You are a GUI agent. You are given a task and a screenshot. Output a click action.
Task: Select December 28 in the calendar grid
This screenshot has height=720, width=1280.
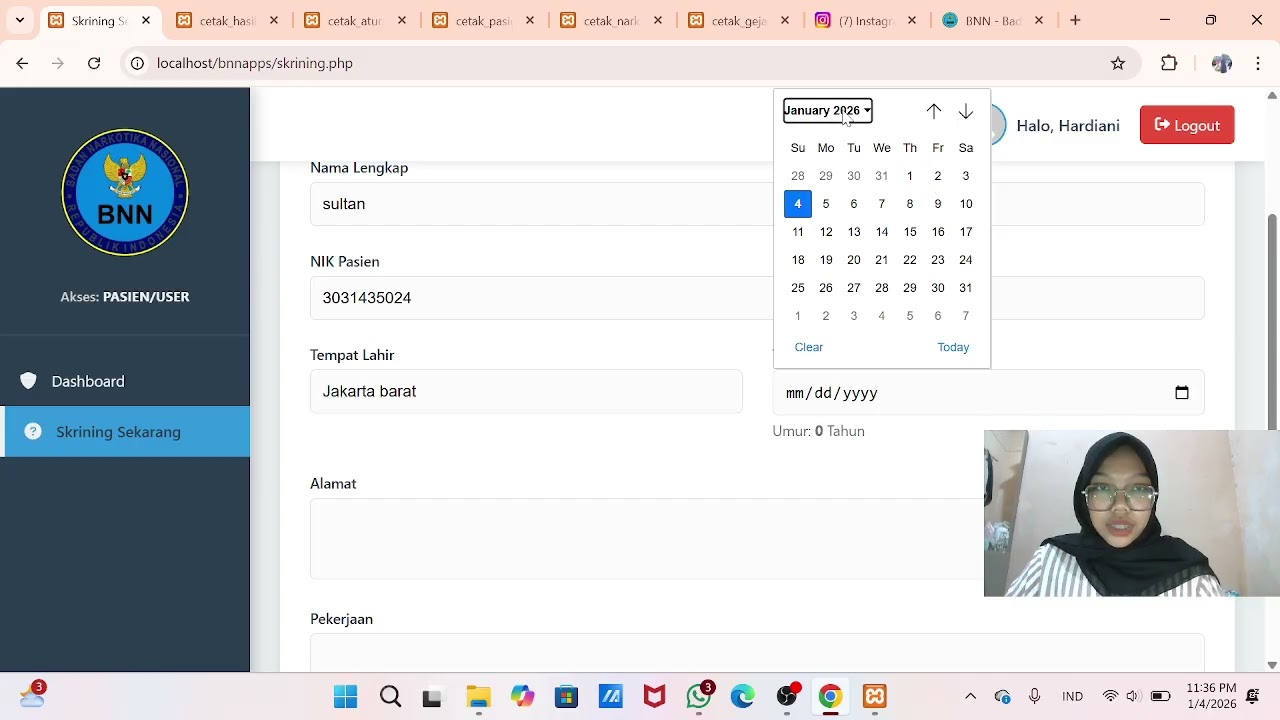click(797, 176)
